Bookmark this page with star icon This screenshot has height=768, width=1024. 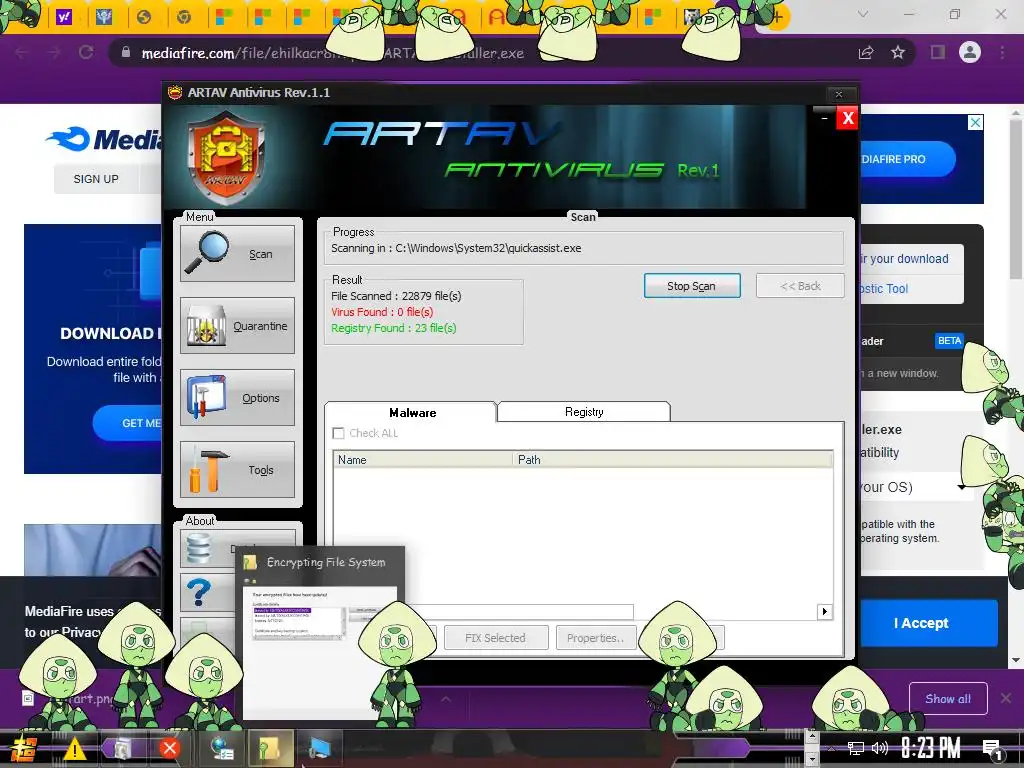(x=898, y=52)
